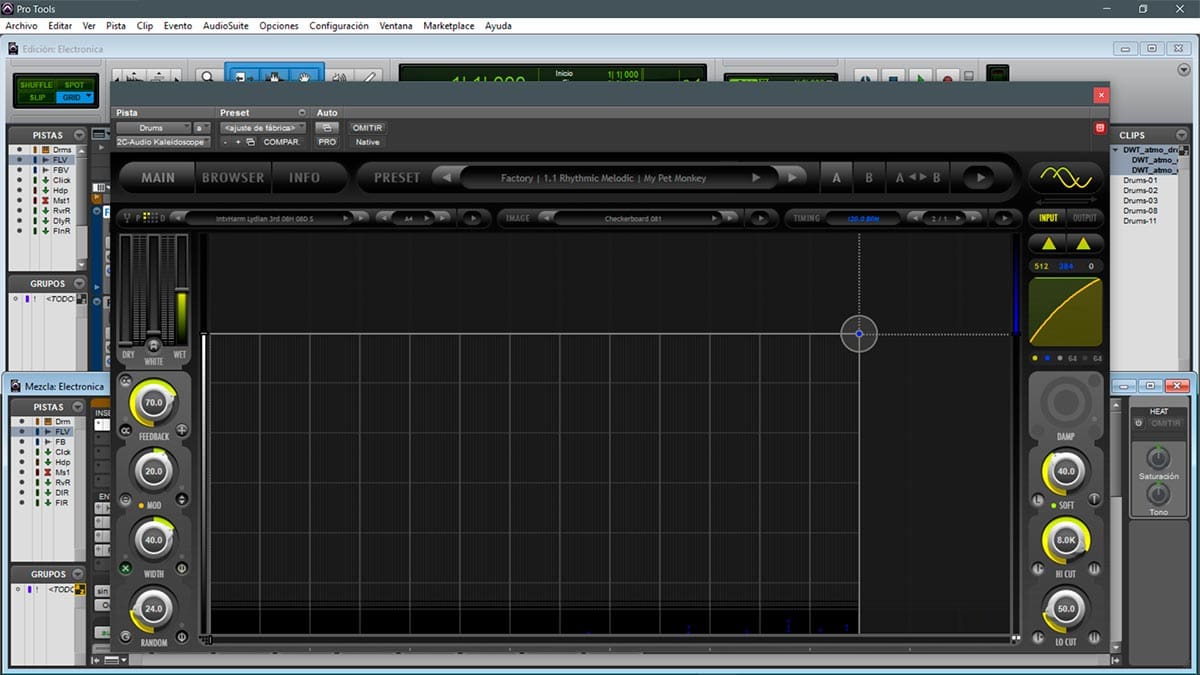
Task: Toggle the yellow MOD indicator light
Action: coord(141,506)
